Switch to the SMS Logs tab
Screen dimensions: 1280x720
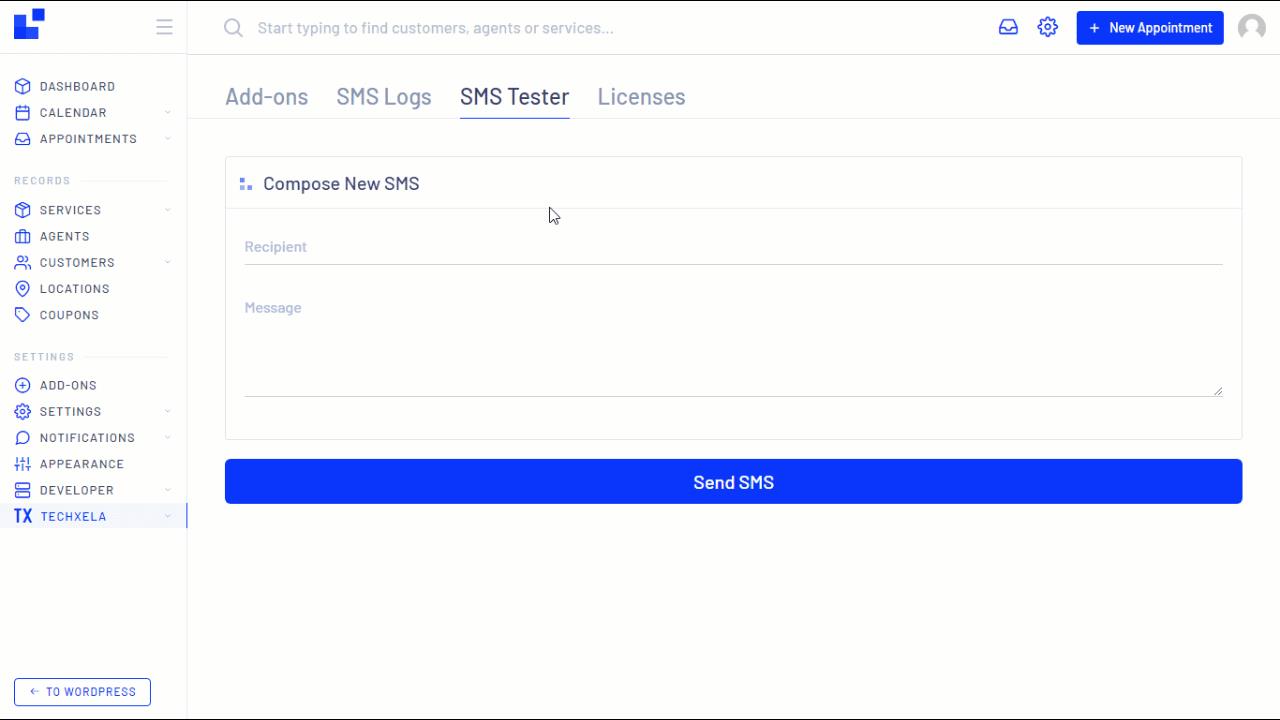coord(384,97)
